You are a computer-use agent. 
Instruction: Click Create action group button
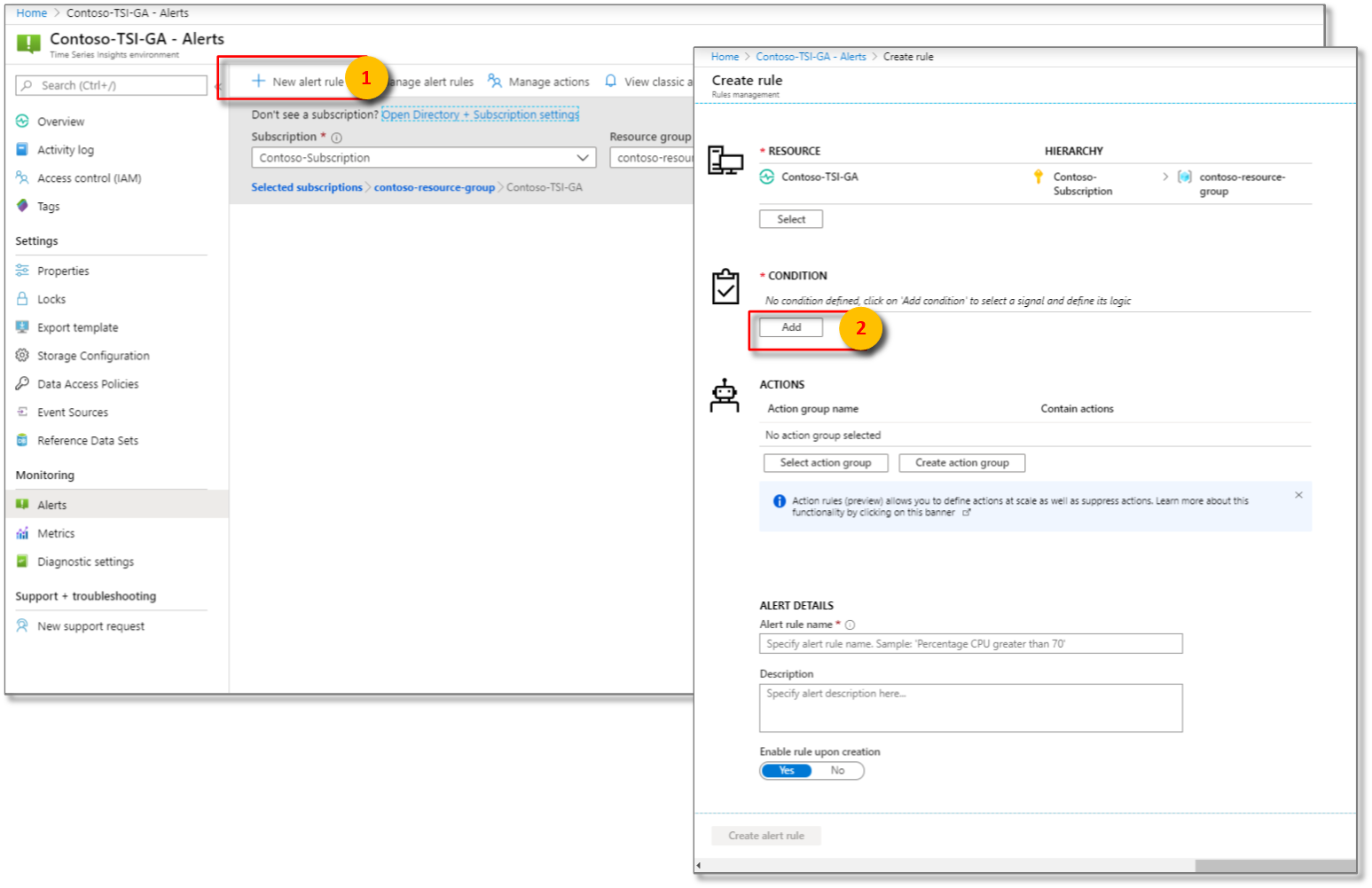click(962, 463)
